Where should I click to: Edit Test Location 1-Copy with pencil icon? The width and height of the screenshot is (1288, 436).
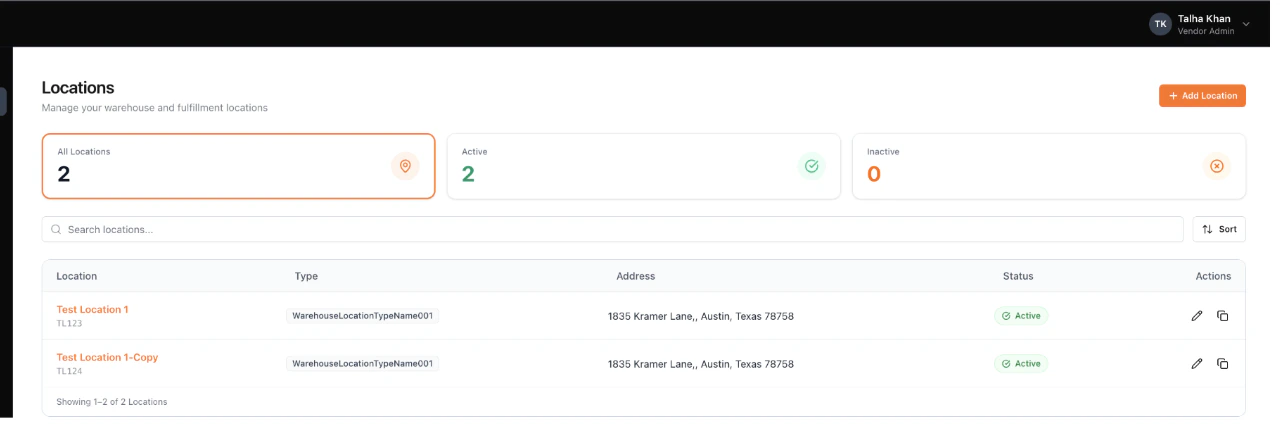pyautogui.click(x=1197, y=364)
